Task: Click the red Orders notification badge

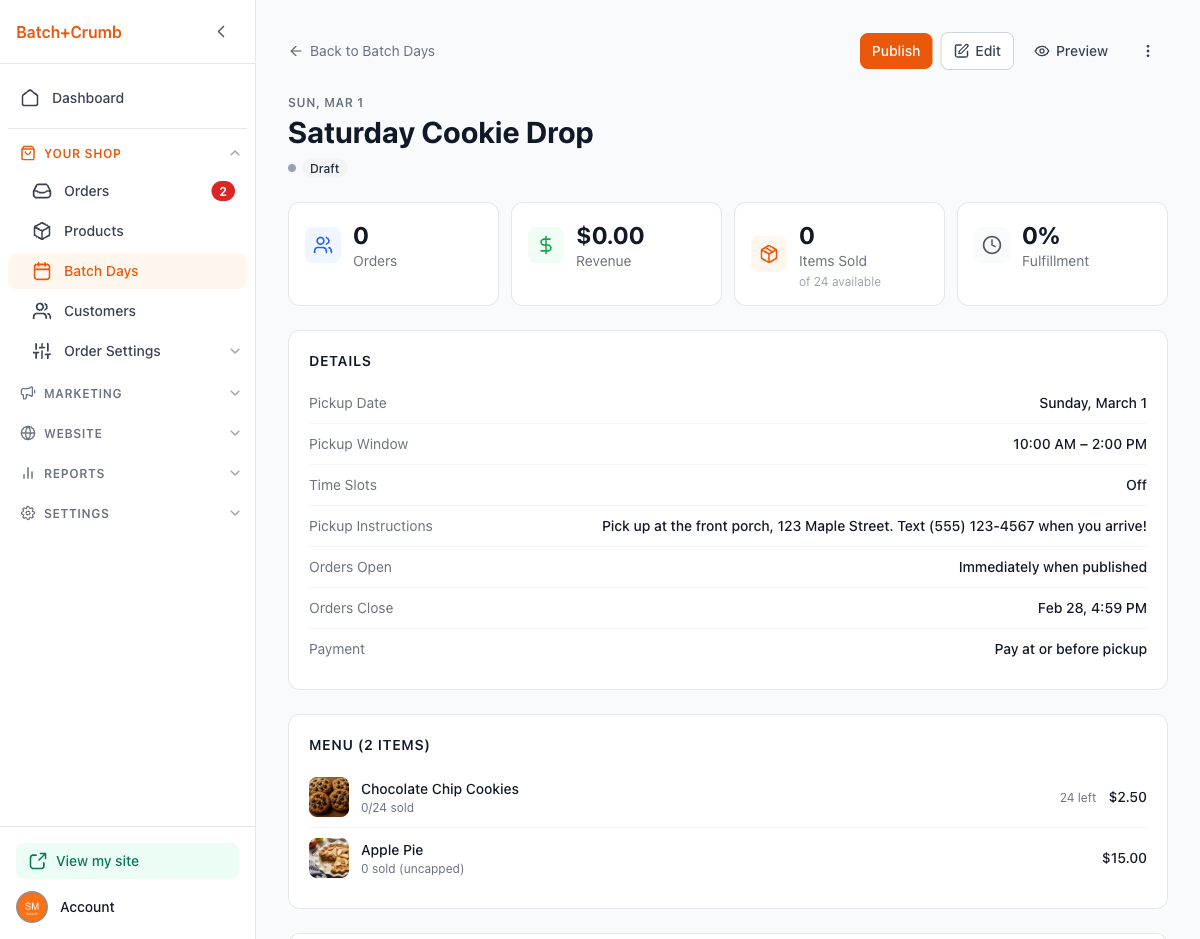Action: coord(222,191)
